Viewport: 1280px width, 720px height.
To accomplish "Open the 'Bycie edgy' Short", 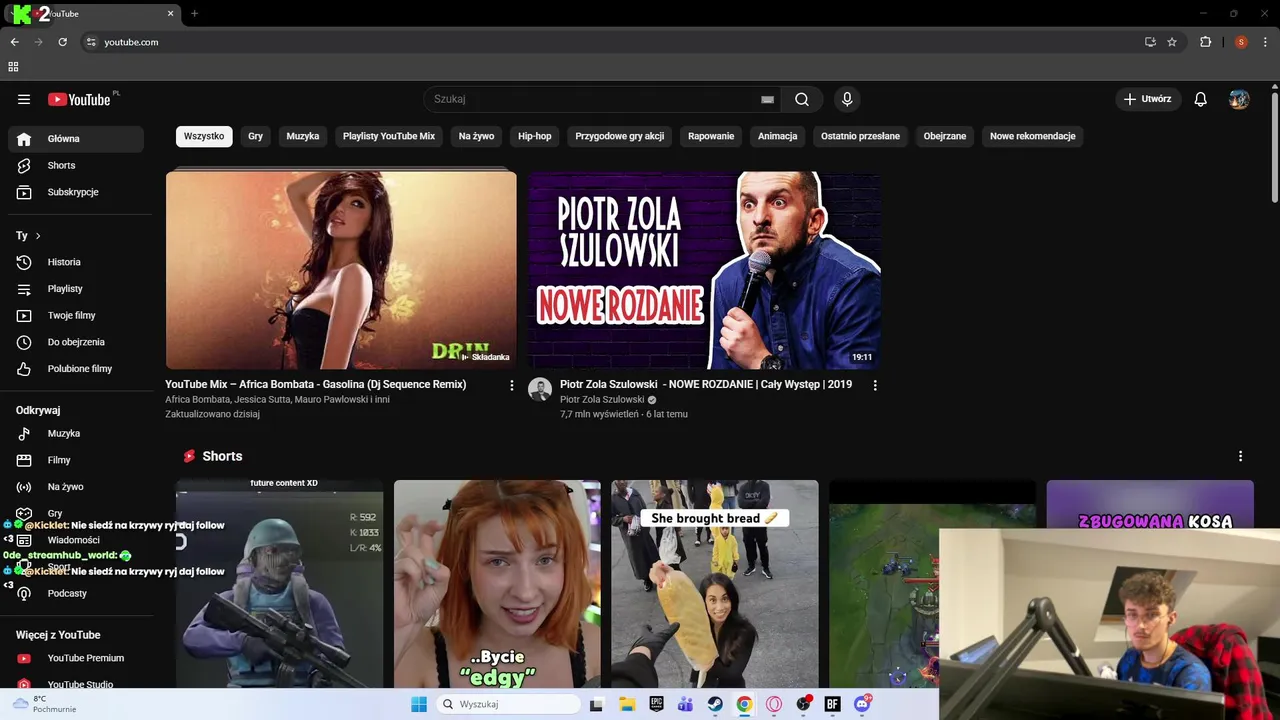I will [x=497, y=584].
